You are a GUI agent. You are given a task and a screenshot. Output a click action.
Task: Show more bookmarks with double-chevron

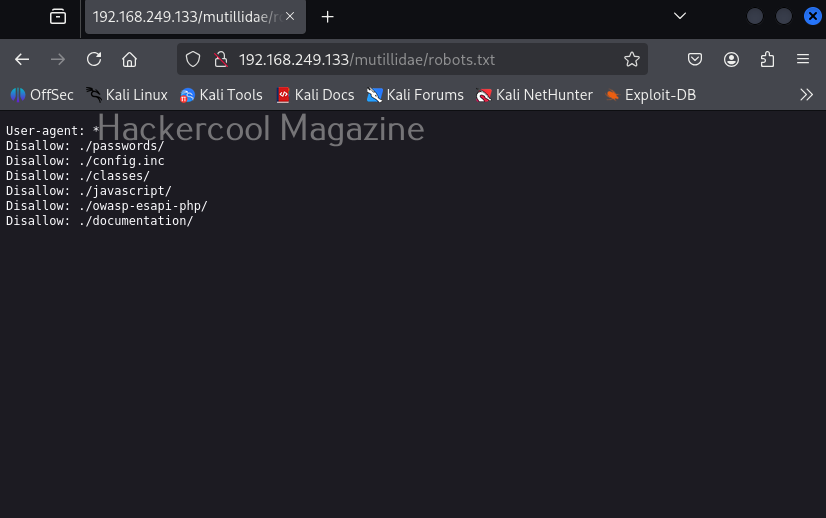pyautogui.click(x=806, y=95)
